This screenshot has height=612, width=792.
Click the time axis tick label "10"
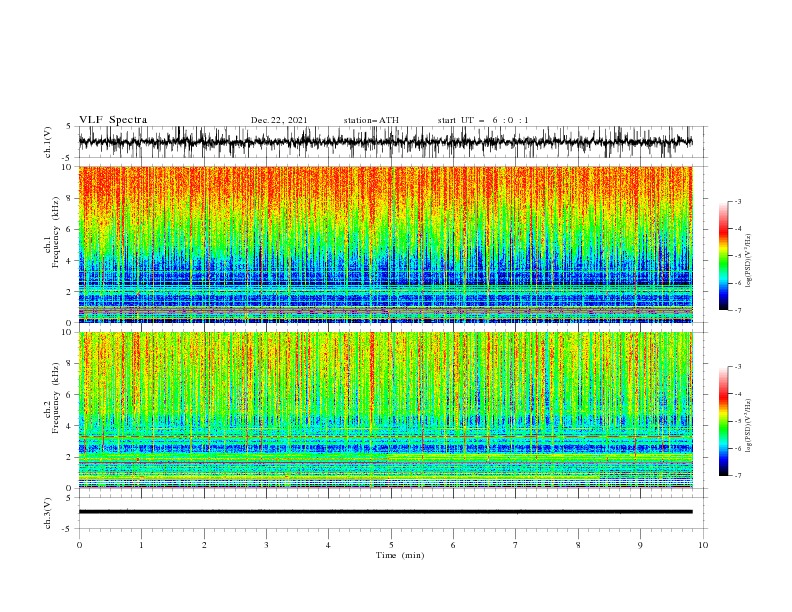[x=703, y=545]
